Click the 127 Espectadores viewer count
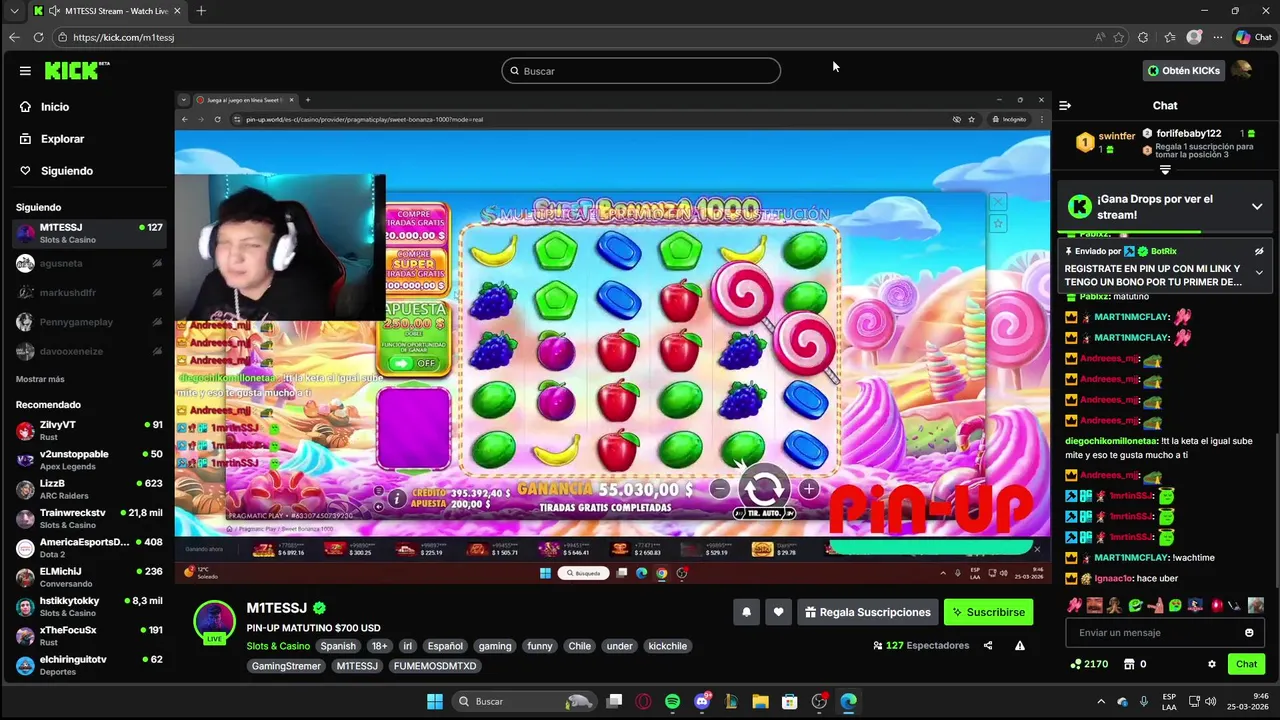The height and width of the screenshot is (720, 1280). pos(921,646)
